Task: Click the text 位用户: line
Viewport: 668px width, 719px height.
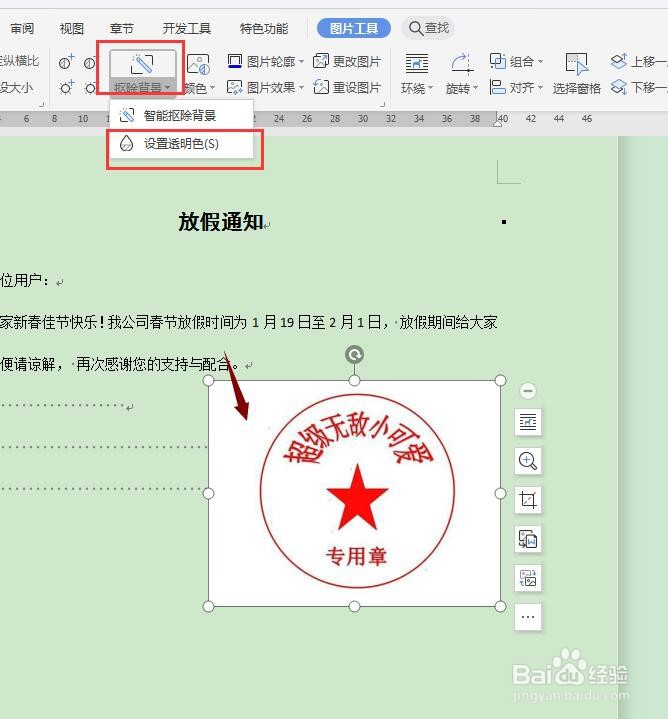Action: click(25, 280)
